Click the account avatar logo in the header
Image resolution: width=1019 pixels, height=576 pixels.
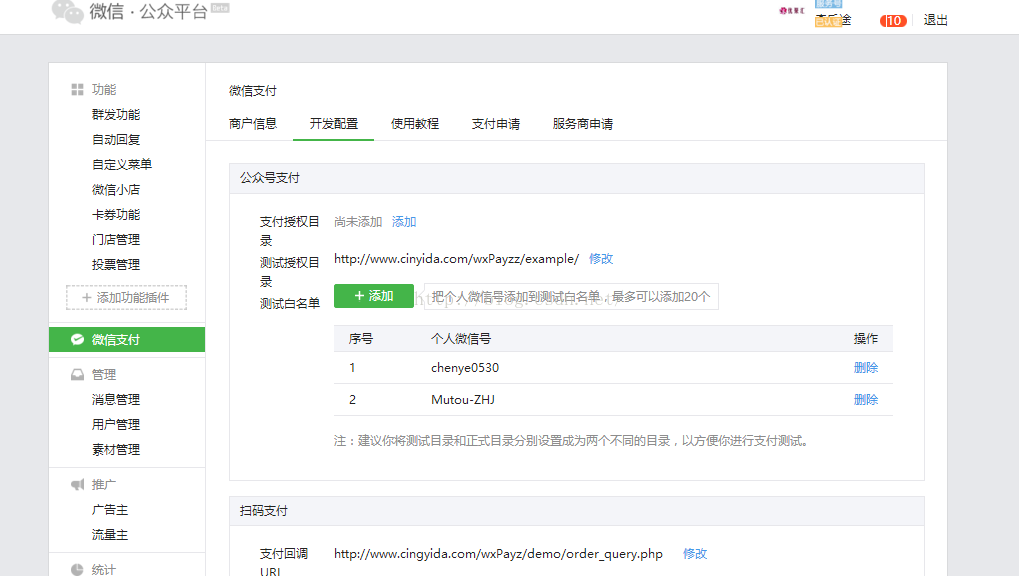pyautogui.click(x=791, y=11)
